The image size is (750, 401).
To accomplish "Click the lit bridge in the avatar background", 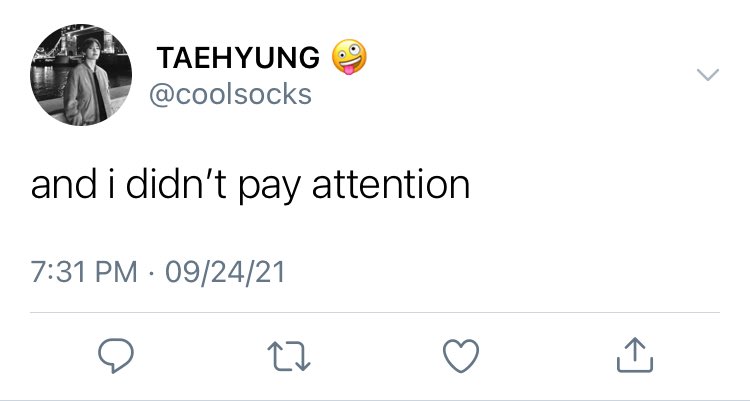I will 65,45.
